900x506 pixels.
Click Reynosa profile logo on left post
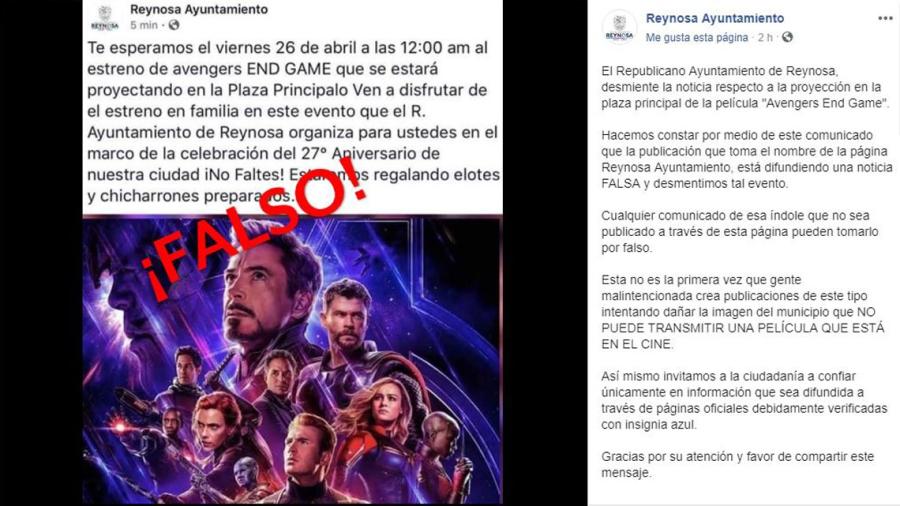click(104, 18)
